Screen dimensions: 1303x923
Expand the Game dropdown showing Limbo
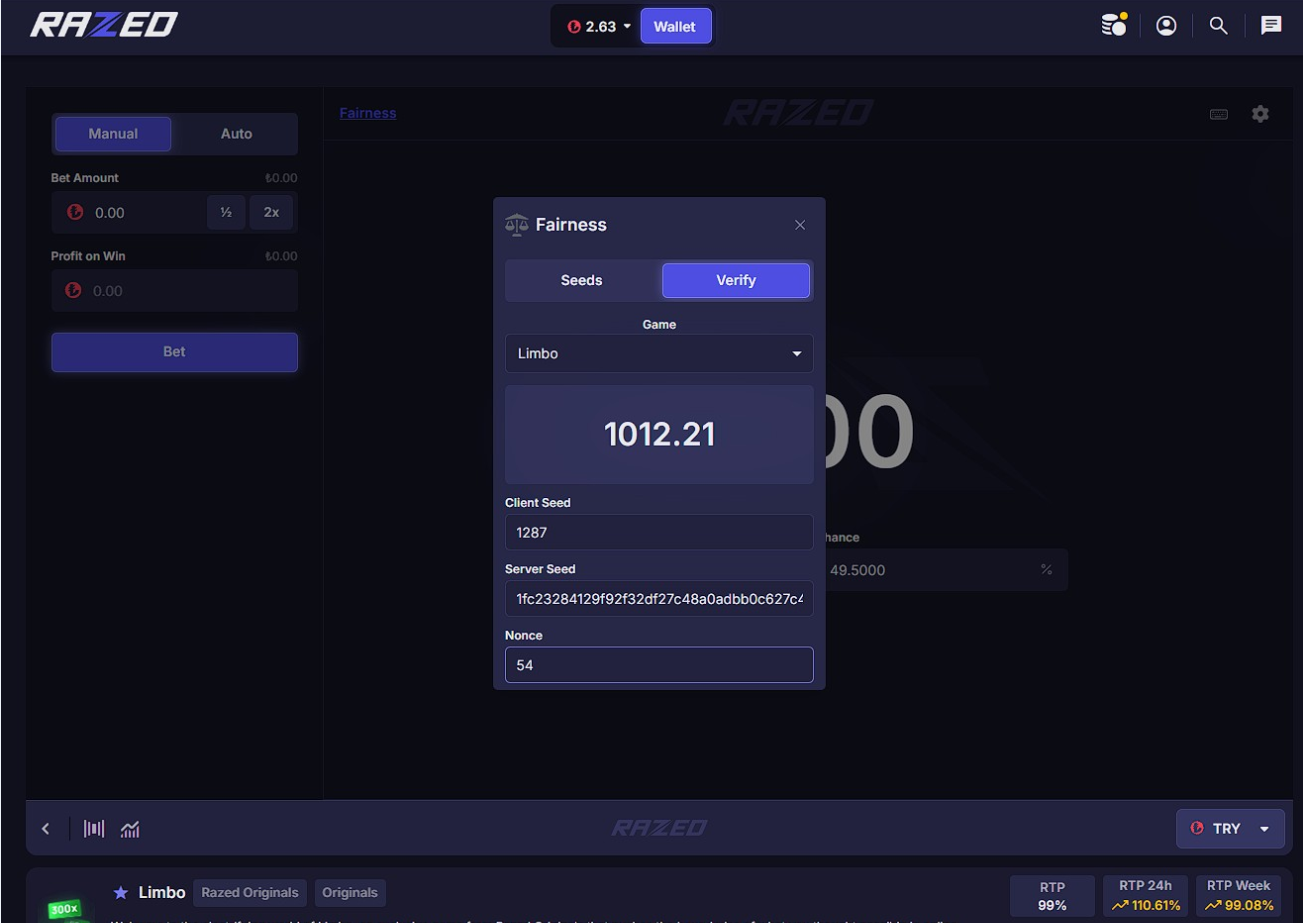coord(659,354)
